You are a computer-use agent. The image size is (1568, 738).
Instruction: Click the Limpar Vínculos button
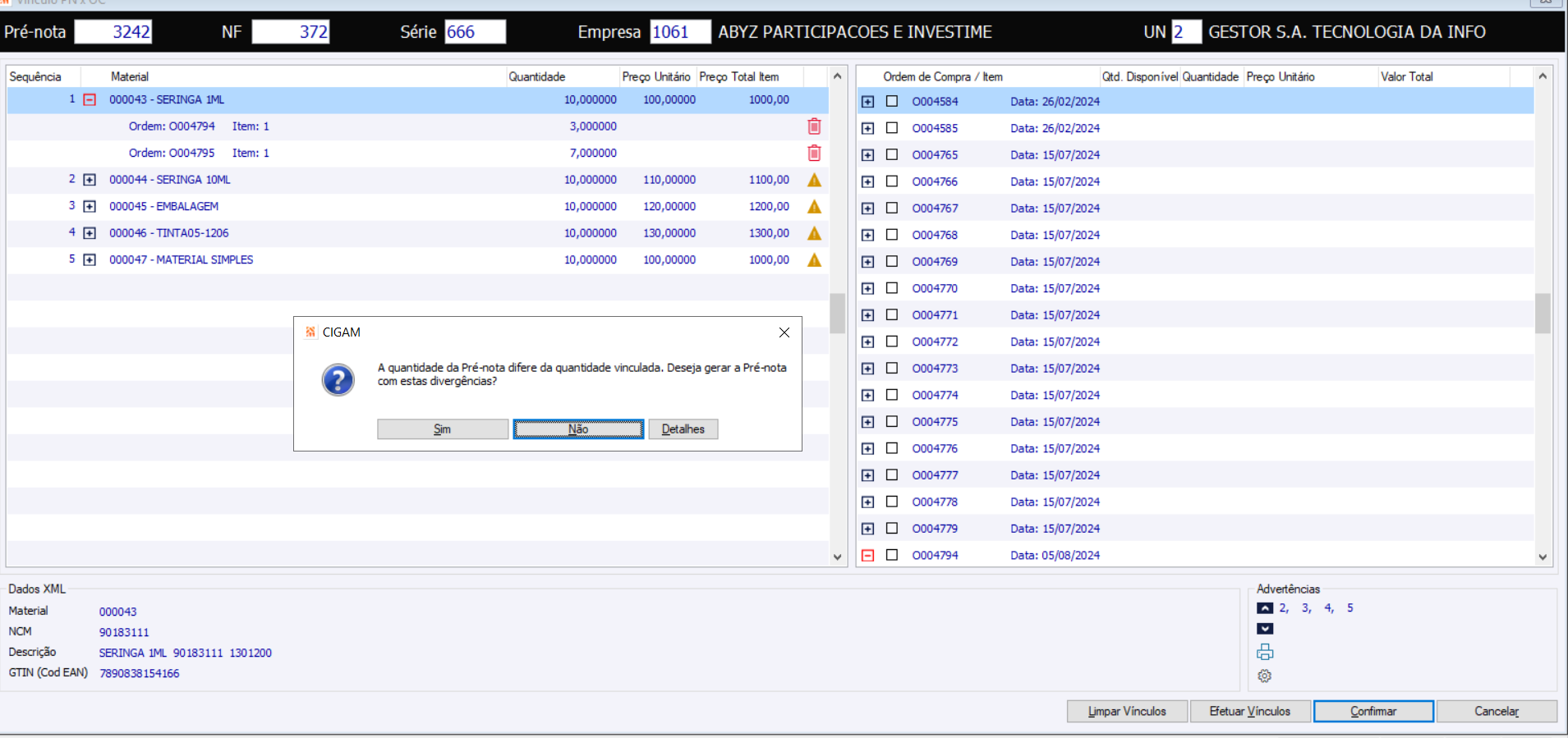[x=1128, y=711]
